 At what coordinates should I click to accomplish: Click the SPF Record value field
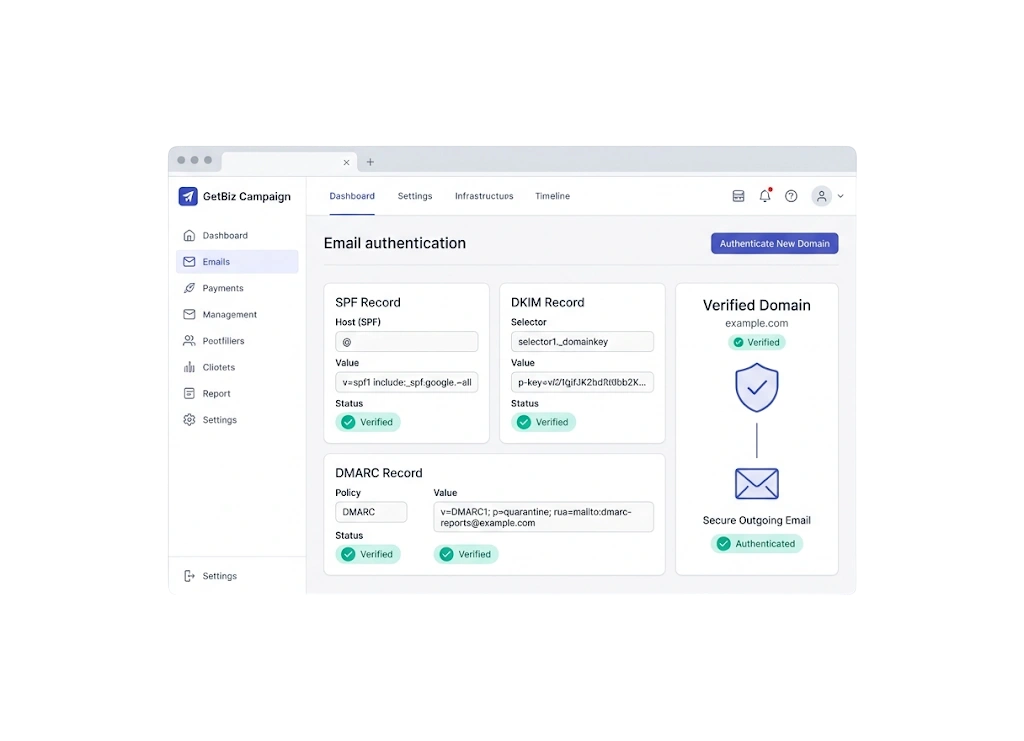[406, 383]
